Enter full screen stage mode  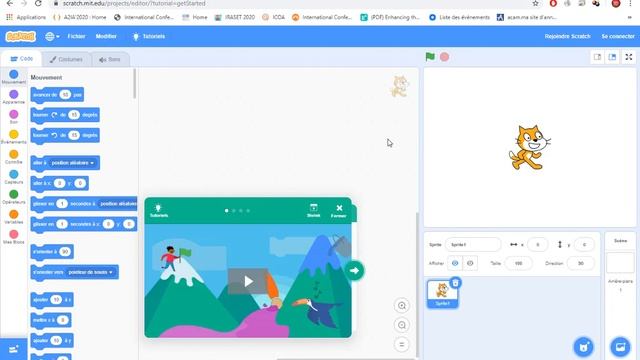pyautogui.click(x=629, y=57)
